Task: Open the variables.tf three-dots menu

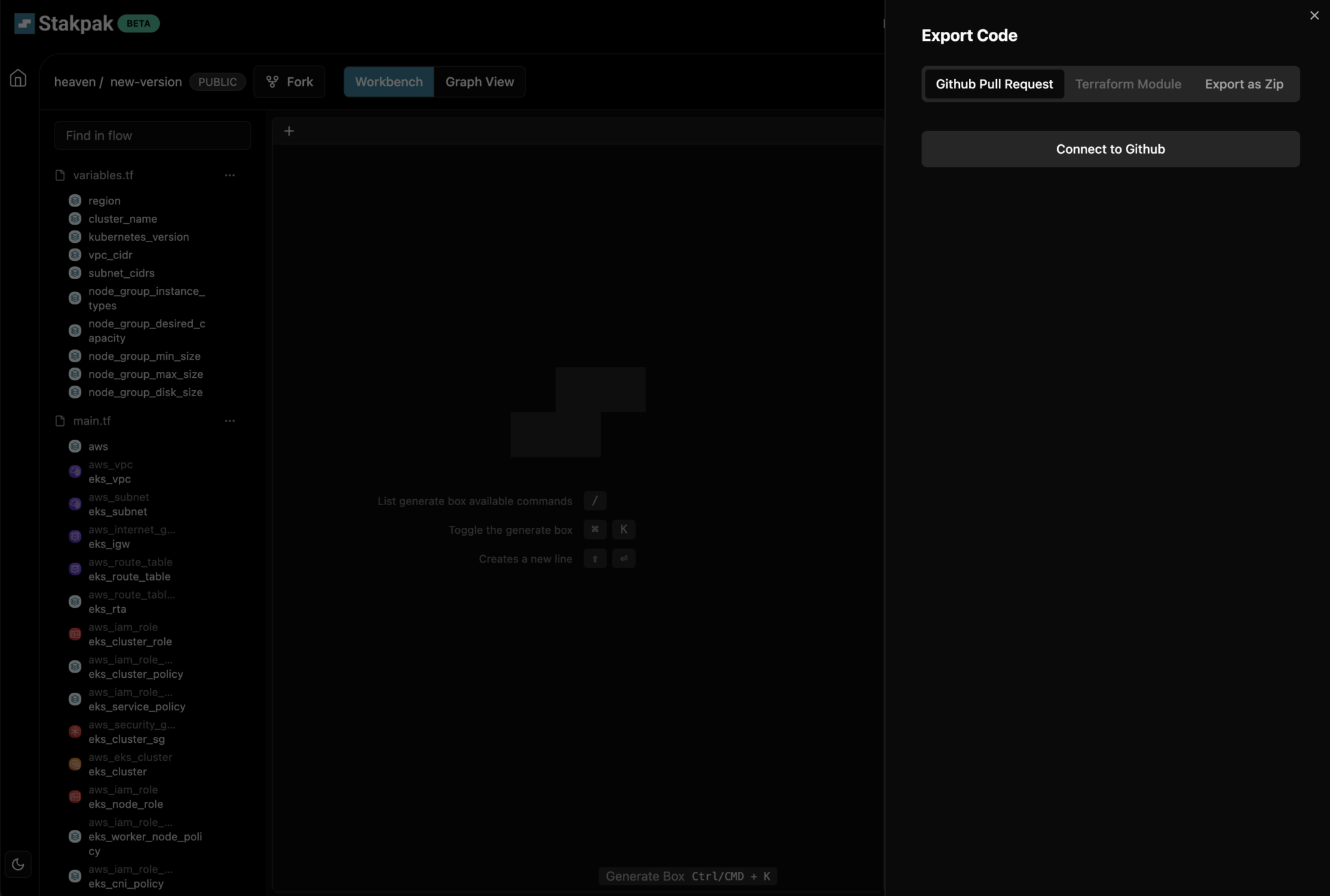Action: pyautogui.click(x=230, y=175)
